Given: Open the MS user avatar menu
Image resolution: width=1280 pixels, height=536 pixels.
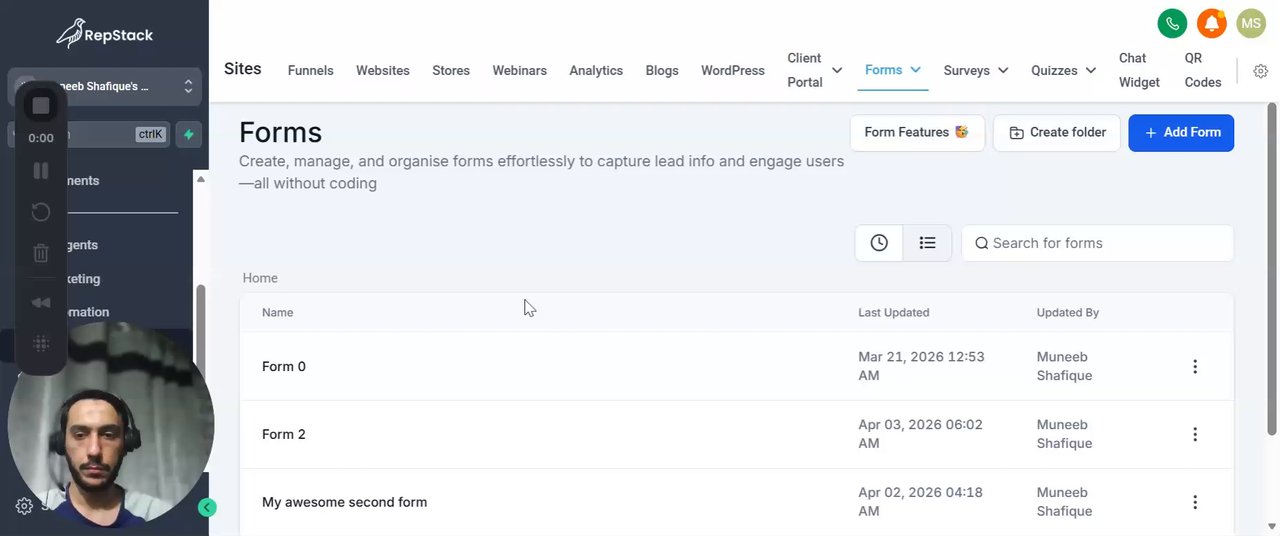Looking at the screenshot, I should click(1251, 23).
